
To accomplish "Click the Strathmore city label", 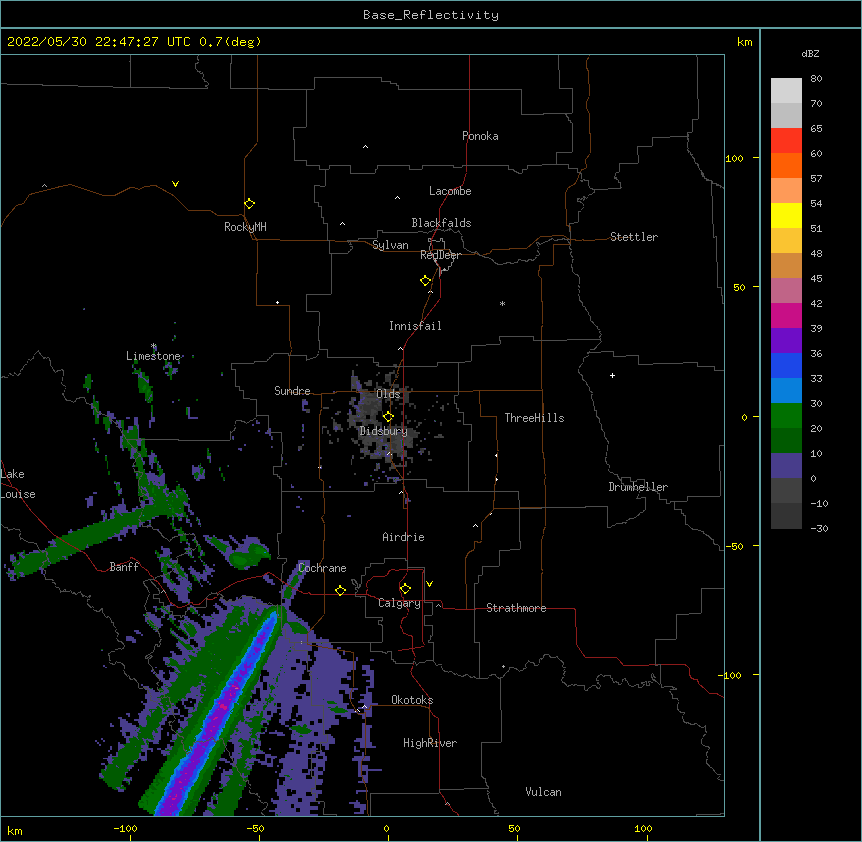I will point(516,608).
